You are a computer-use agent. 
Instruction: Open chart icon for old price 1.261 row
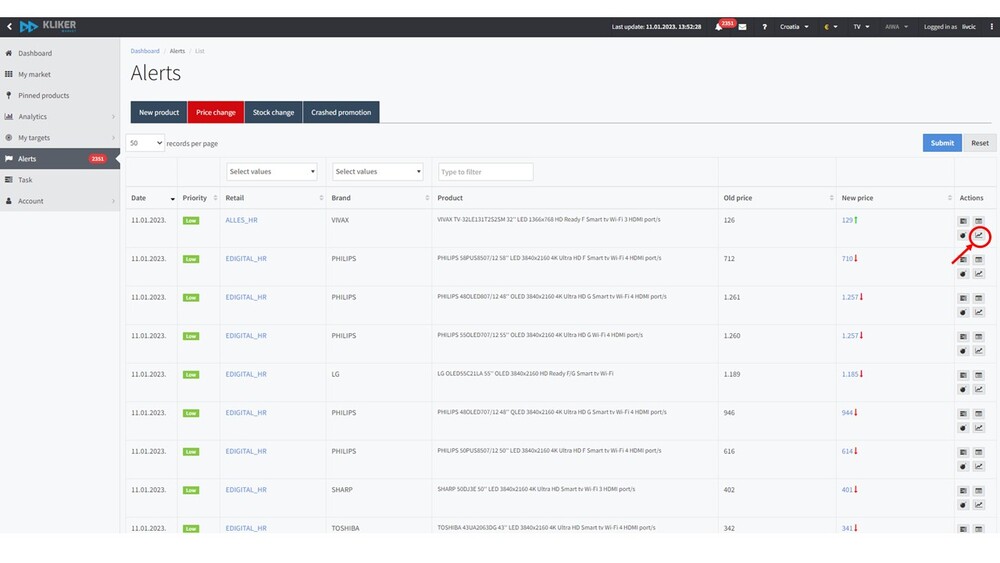(979, 312)
